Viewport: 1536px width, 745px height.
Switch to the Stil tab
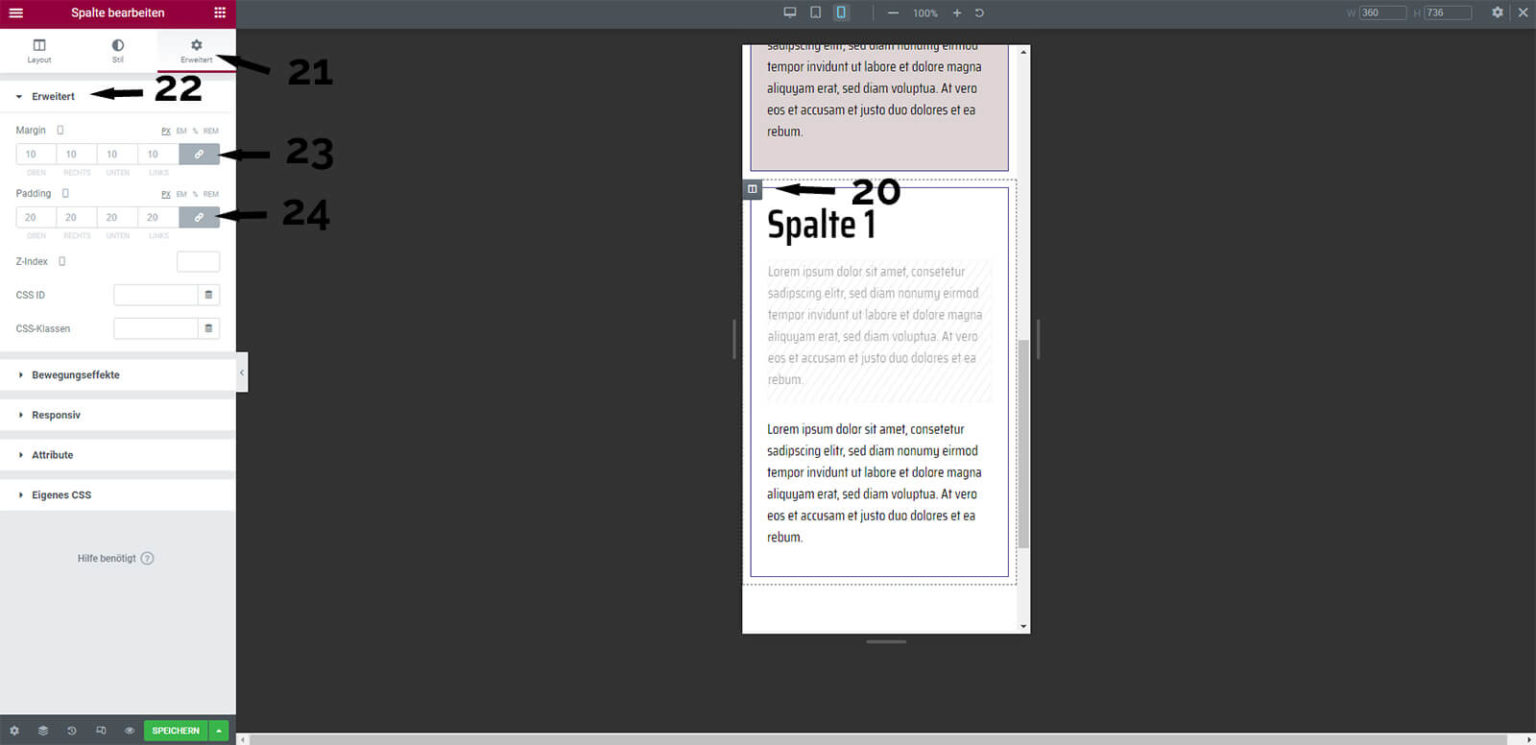click(117, 52)
